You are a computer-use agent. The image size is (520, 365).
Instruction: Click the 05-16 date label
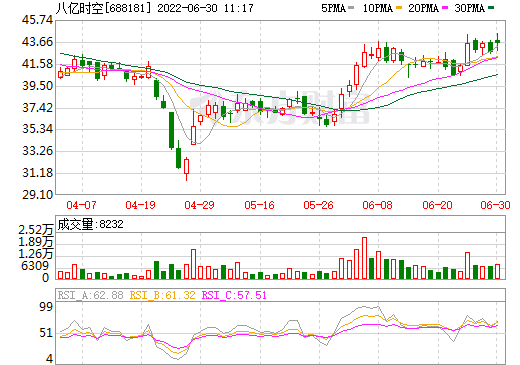pyautogui.click(x=259, y=205)
